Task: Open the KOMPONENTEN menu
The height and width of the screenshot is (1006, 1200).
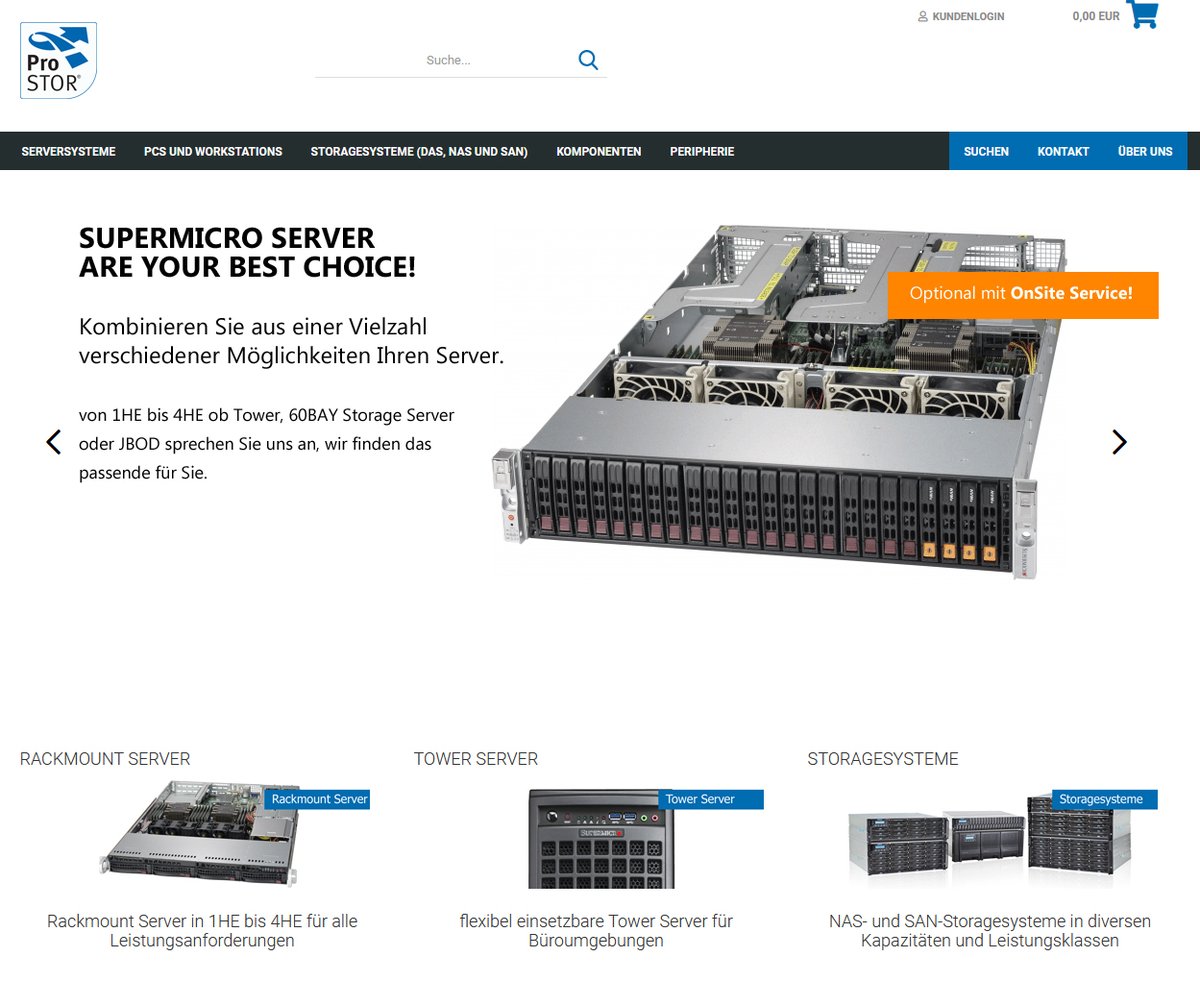Action: [598, 151]
